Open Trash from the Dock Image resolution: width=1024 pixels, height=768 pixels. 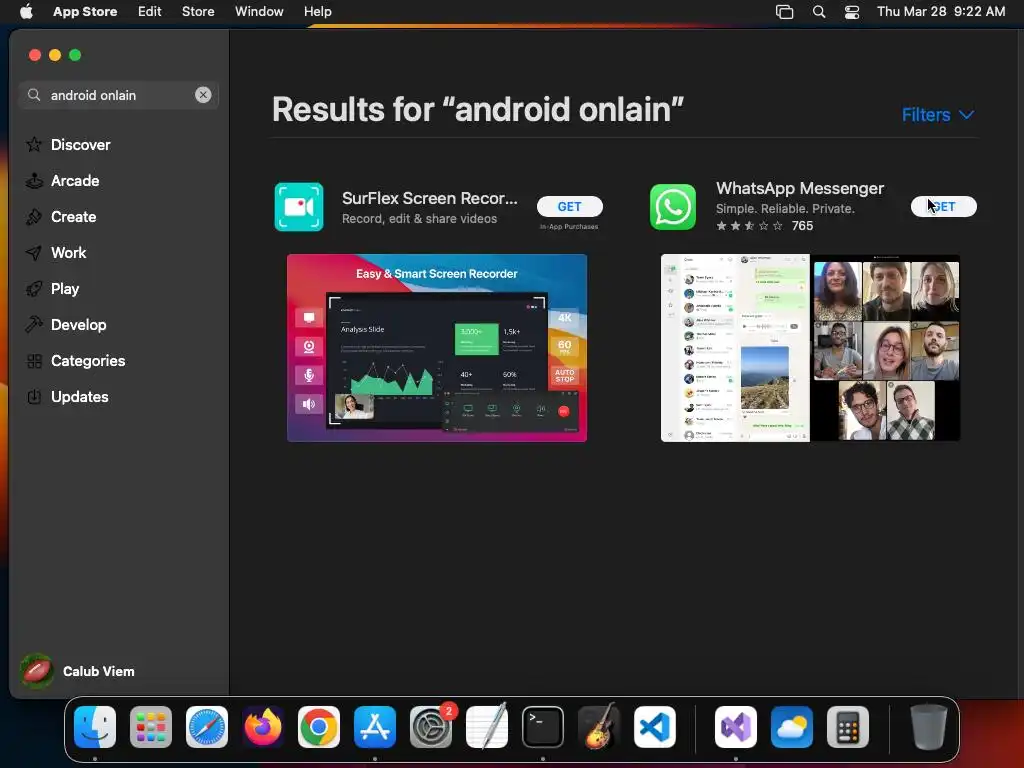point(929,727)
